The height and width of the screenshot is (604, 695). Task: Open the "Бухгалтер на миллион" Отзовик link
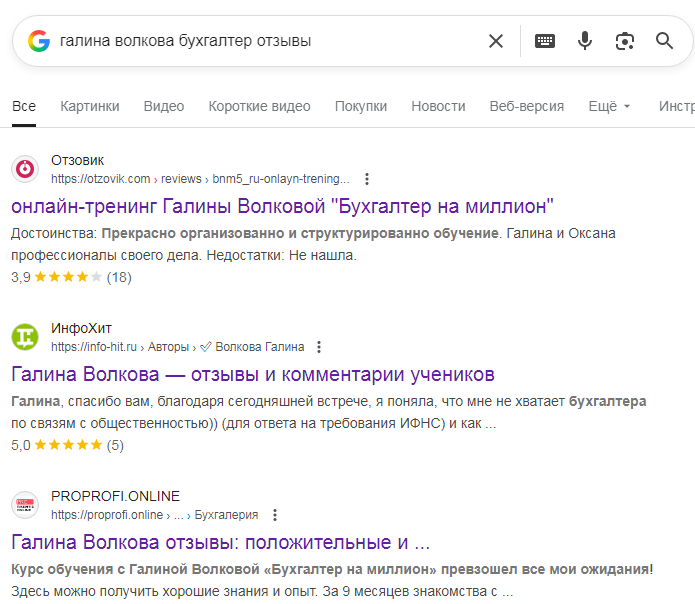coord(282,206)
